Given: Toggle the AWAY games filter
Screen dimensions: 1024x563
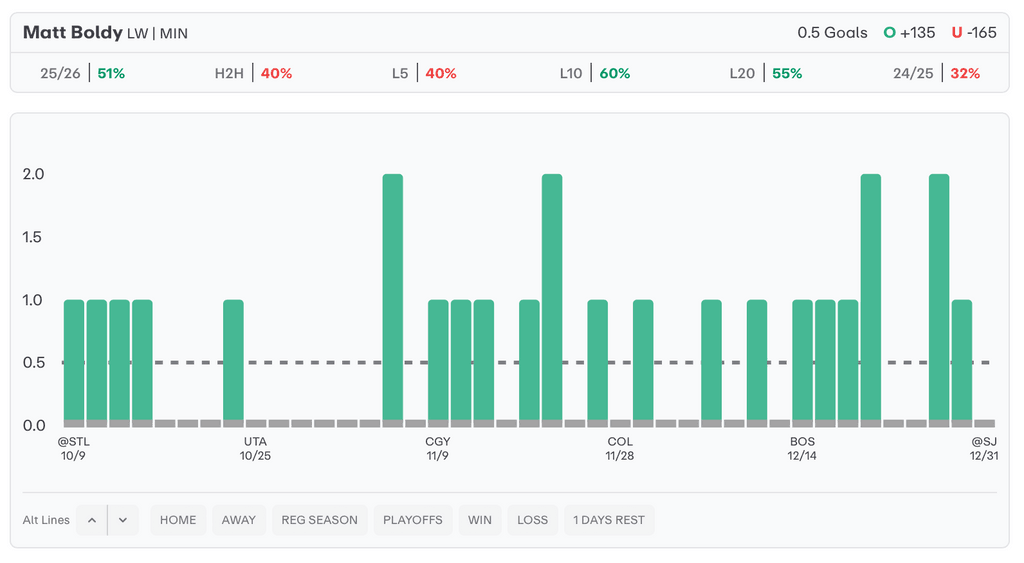Looking at the screenshot, I should point(239,520).
